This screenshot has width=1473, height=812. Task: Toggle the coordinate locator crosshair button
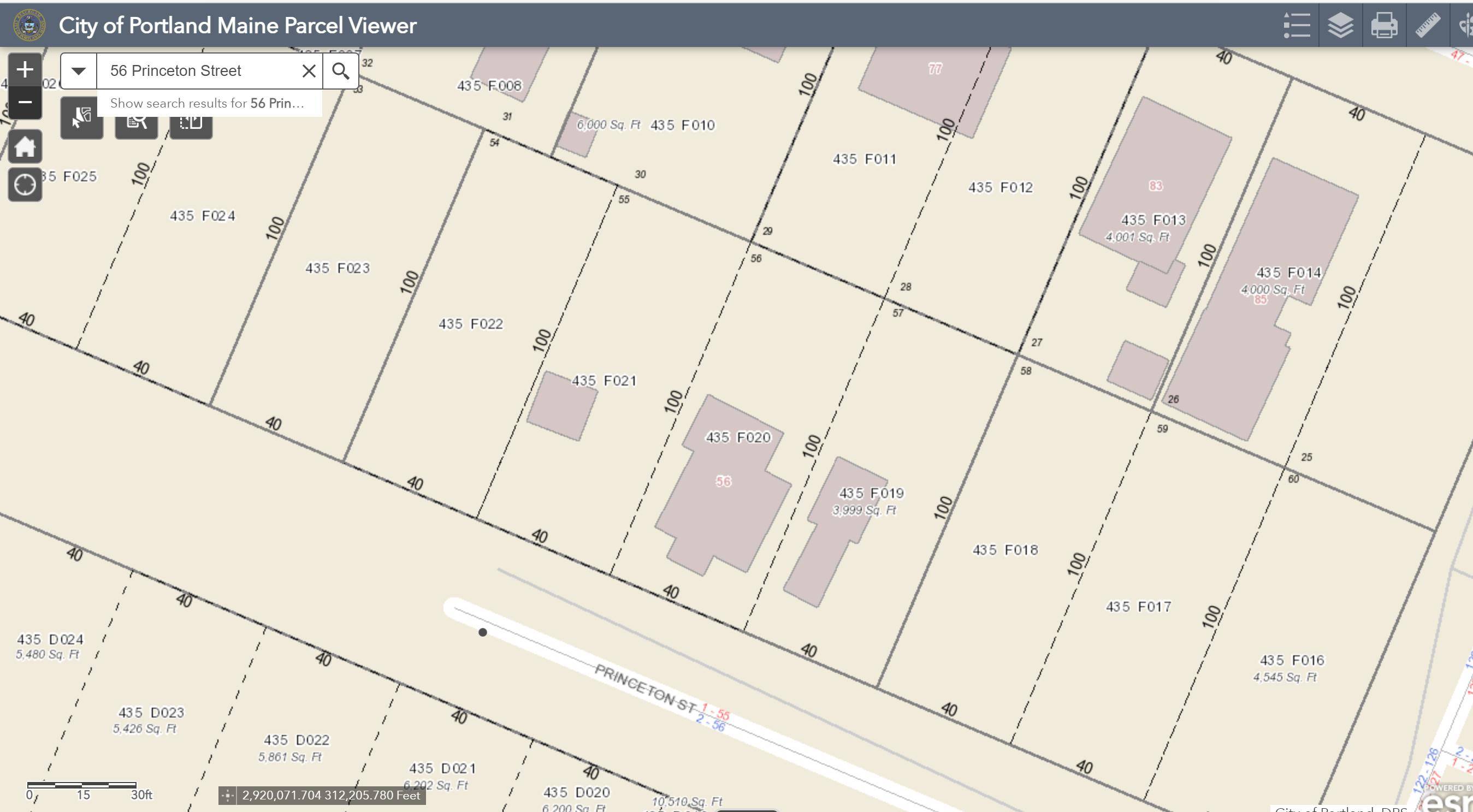228,796
